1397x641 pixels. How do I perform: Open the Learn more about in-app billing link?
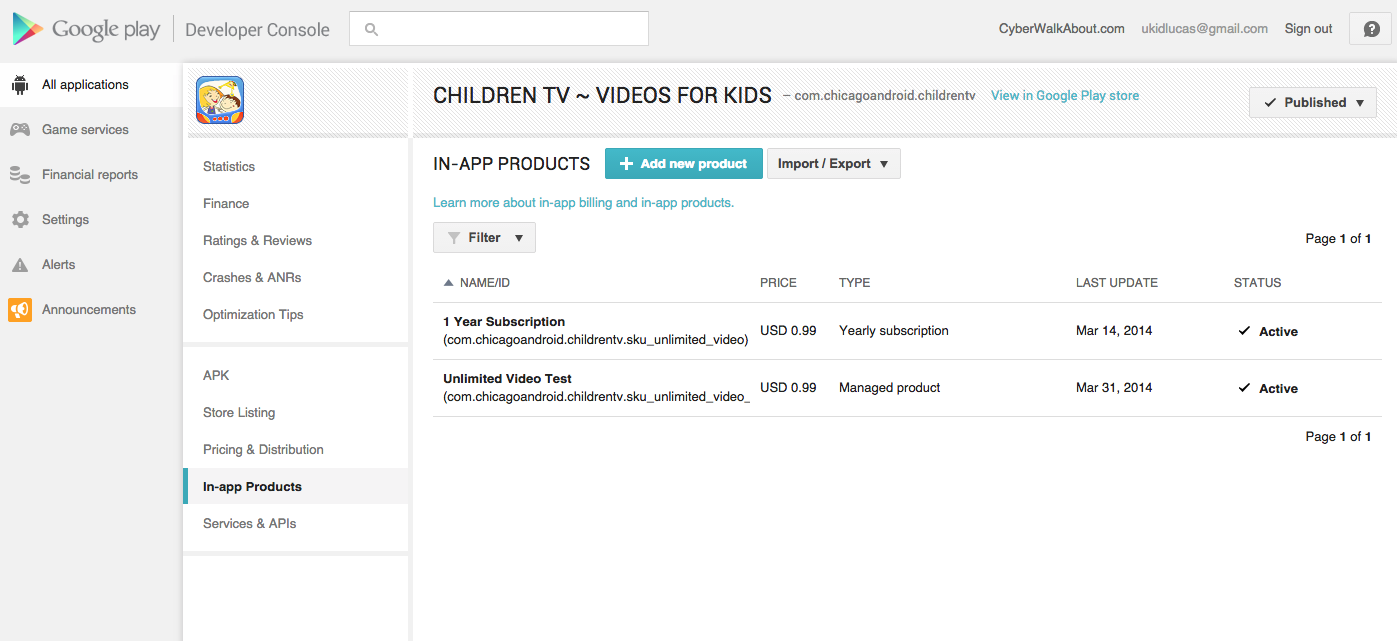point(583,203)
